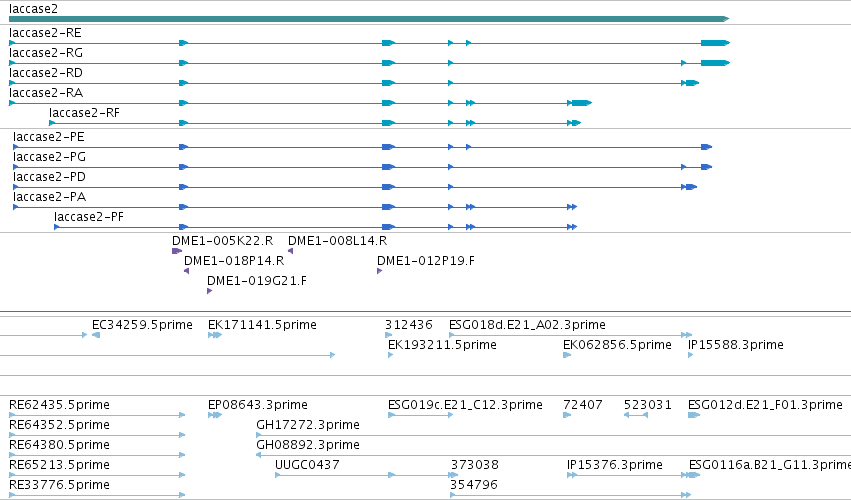Image resolution: width=851 pixels, height=500 pixels.
Task: Click the RE64352.5prime label
Action: coord(59,425)
